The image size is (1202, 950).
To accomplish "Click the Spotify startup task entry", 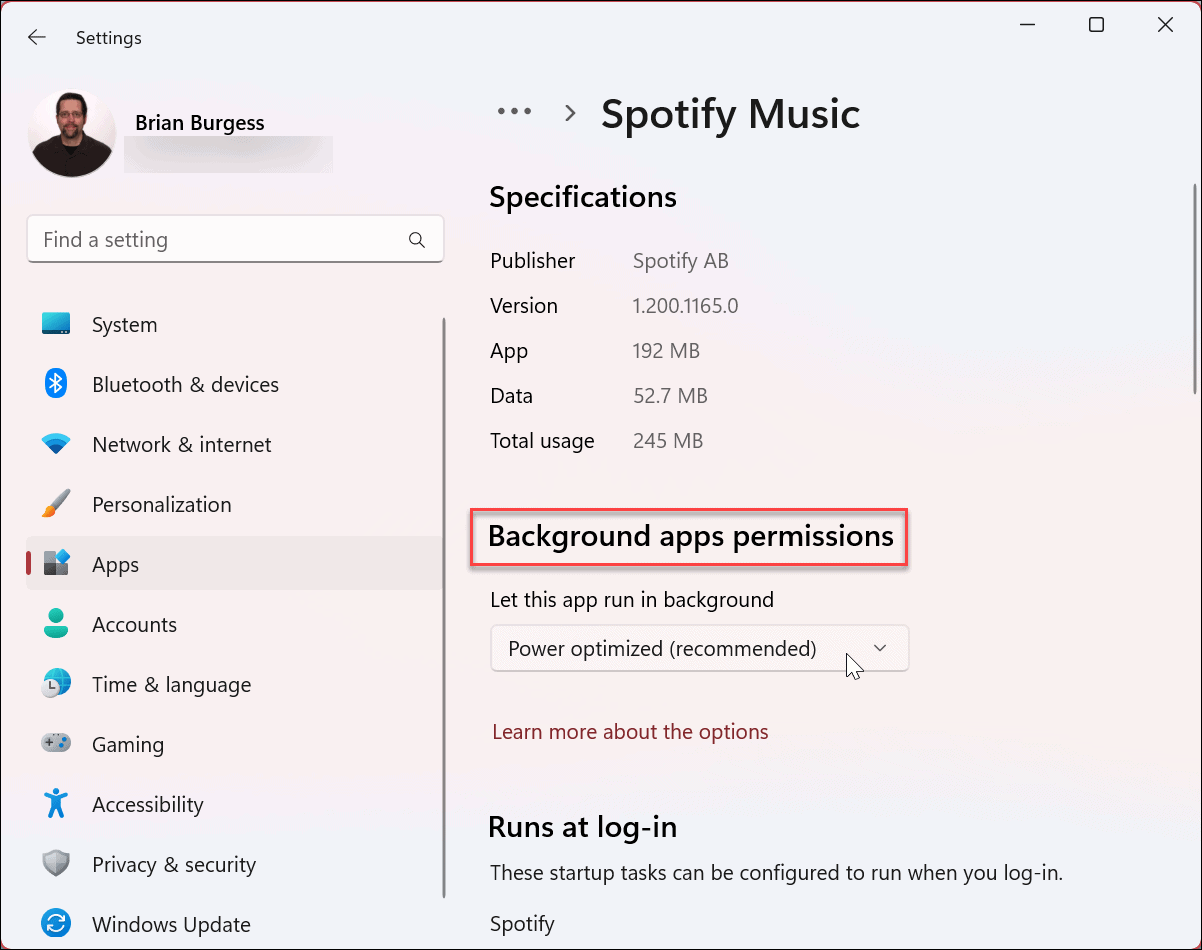I will point(522,924).
